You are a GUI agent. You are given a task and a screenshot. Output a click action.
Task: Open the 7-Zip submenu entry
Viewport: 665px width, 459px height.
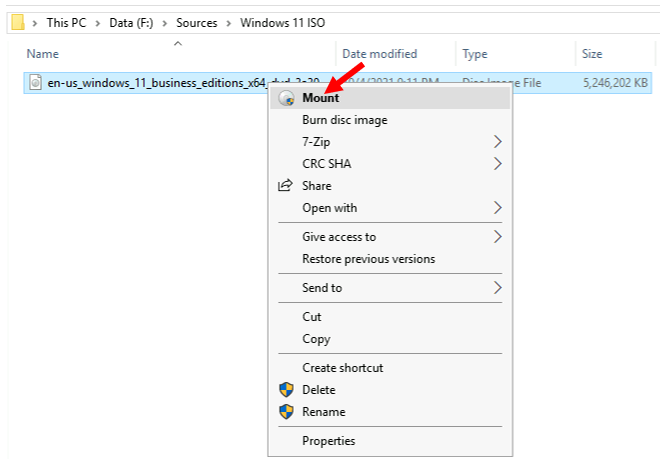tap(390, 142)
